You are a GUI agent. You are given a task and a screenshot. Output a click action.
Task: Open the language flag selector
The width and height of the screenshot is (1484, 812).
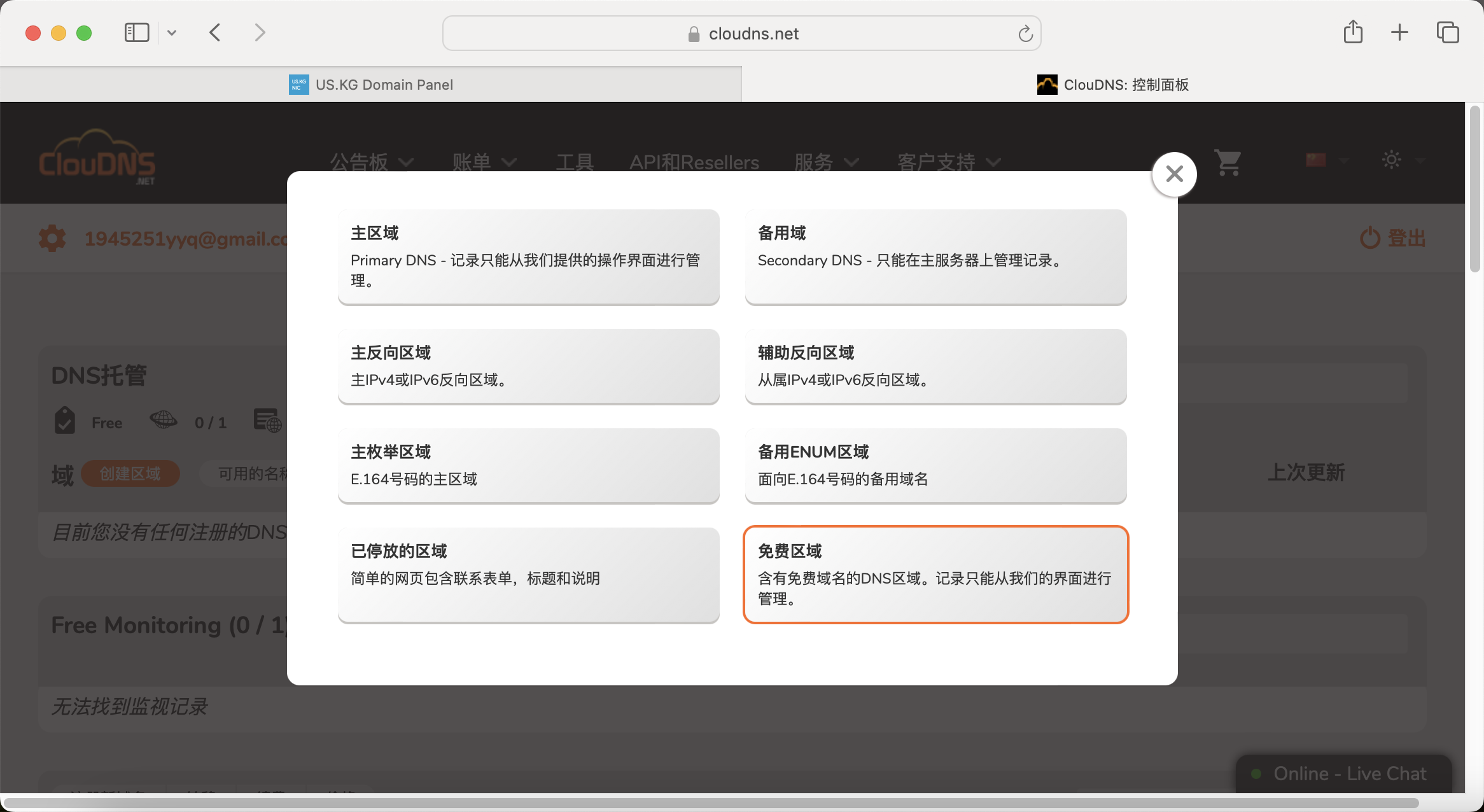1326,160
